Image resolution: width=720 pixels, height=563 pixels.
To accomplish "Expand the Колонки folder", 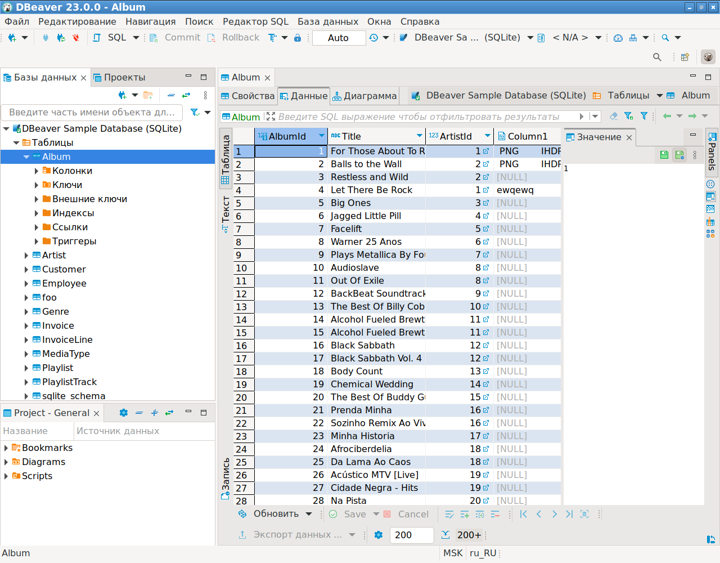I will pos(36,171).
